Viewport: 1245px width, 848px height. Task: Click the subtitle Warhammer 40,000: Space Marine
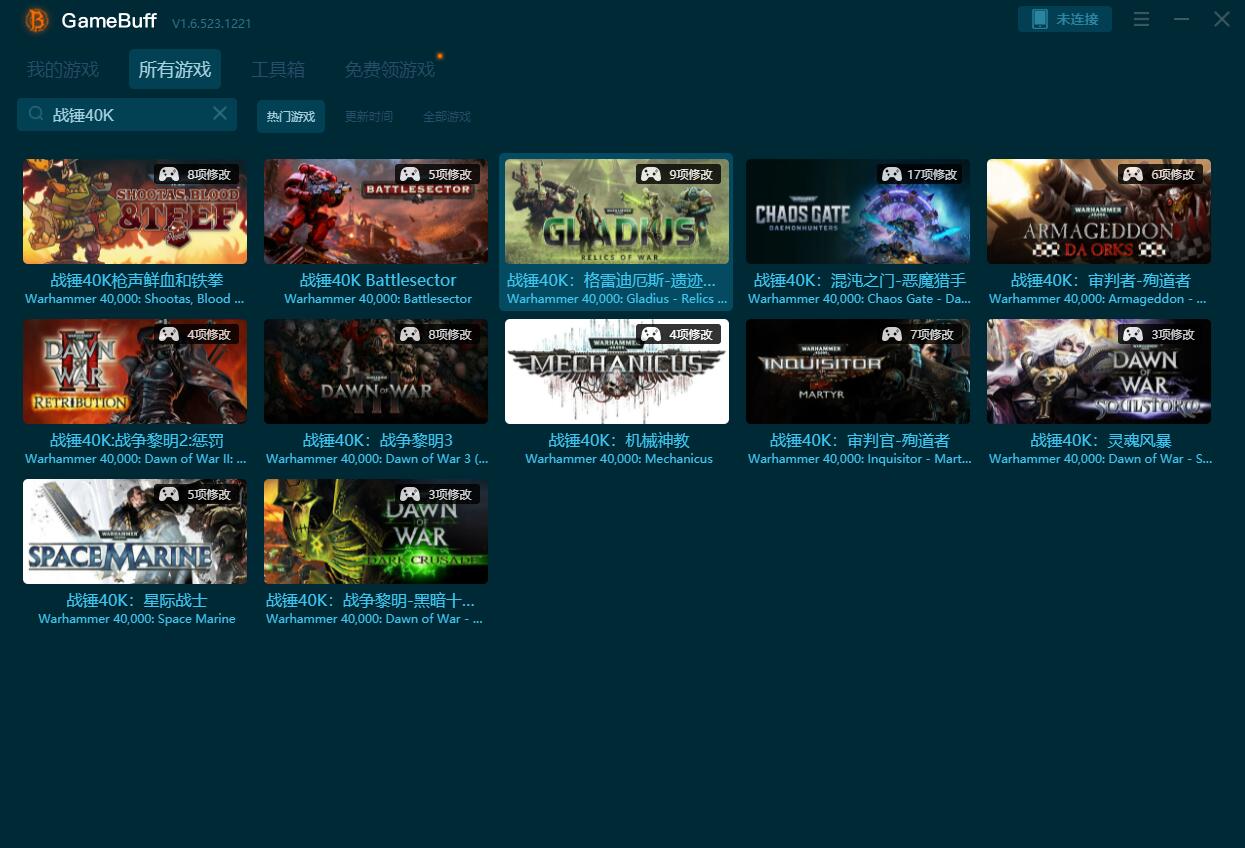(x=137, y=619)
